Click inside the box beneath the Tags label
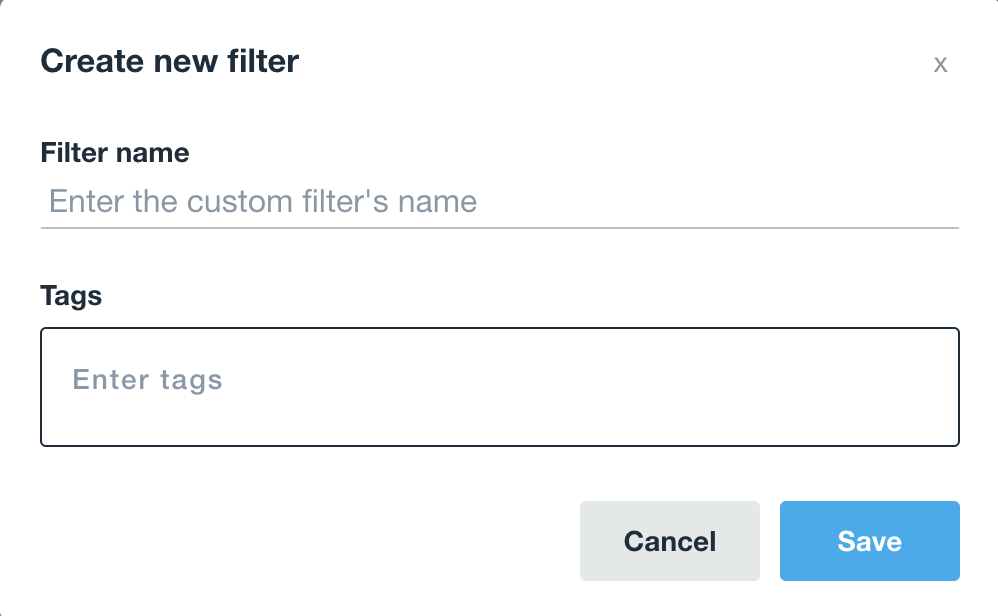Image resolution: width=998 pixels, height=616 pixels. coord(499,386)
